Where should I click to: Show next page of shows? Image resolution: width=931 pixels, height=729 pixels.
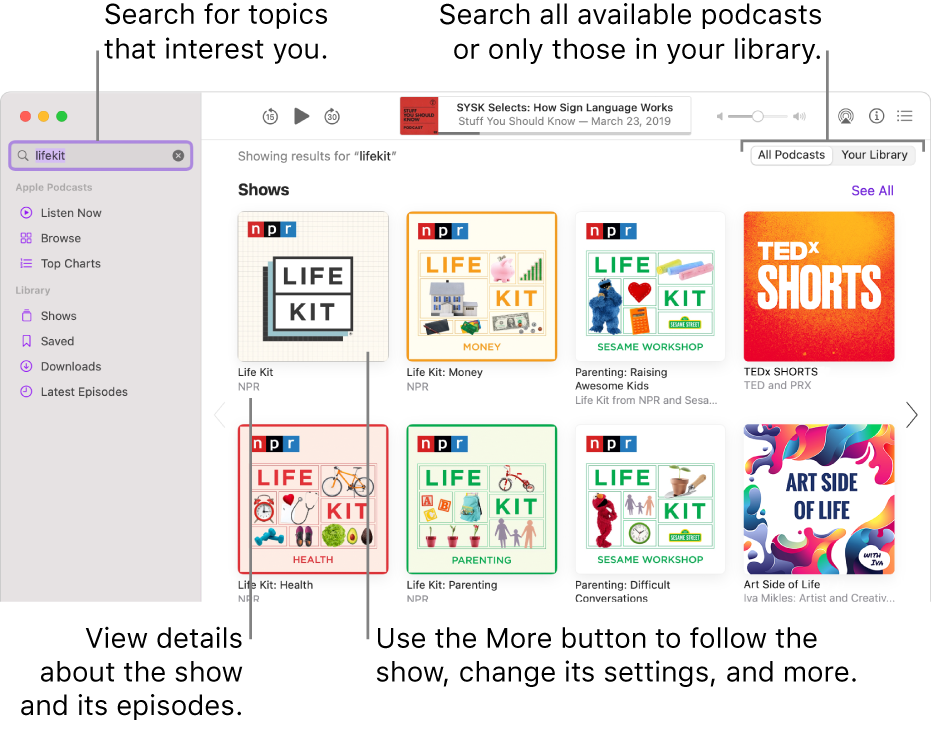pos(911,414)
